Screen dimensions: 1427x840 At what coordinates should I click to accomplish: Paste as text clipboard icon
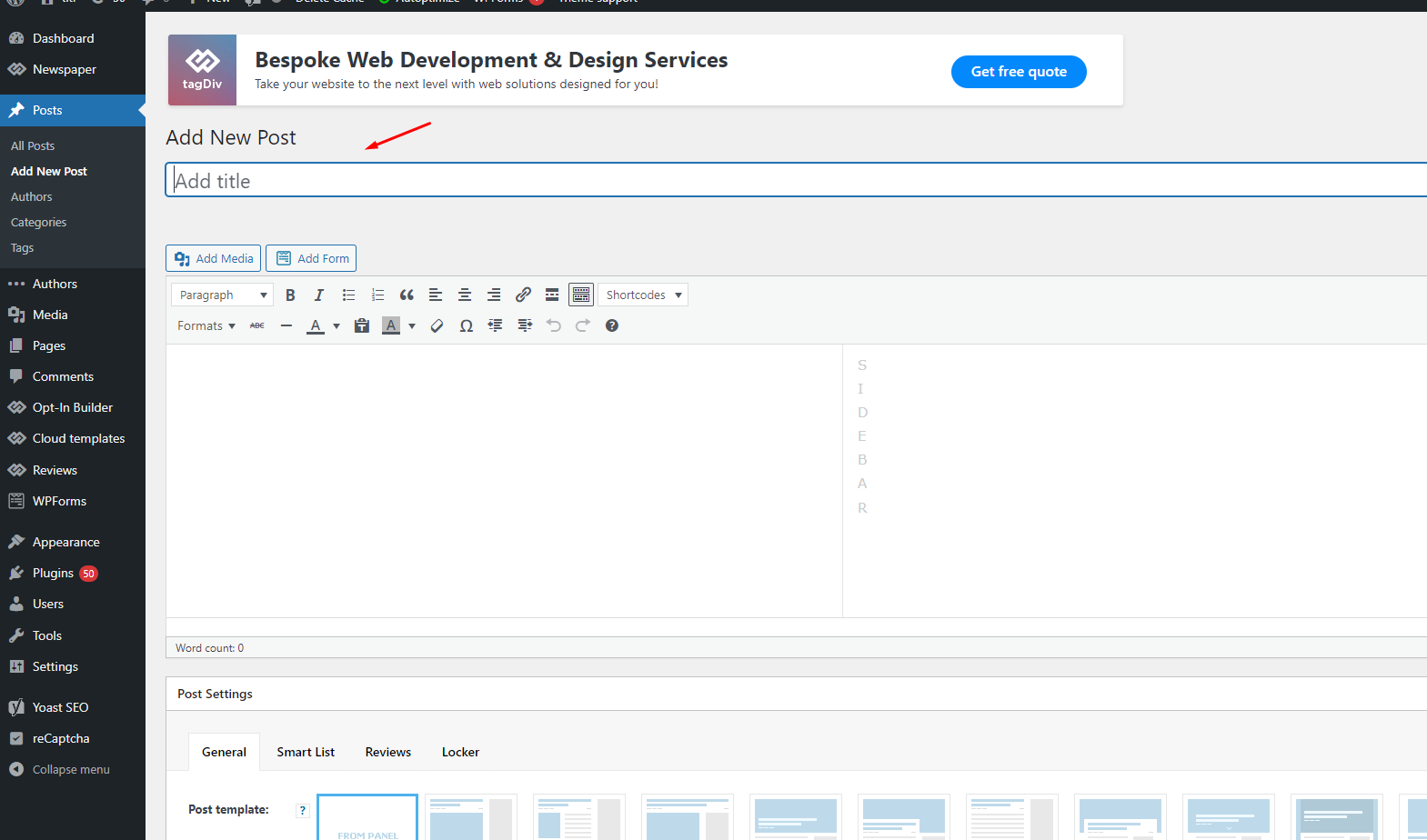(362, 325)
